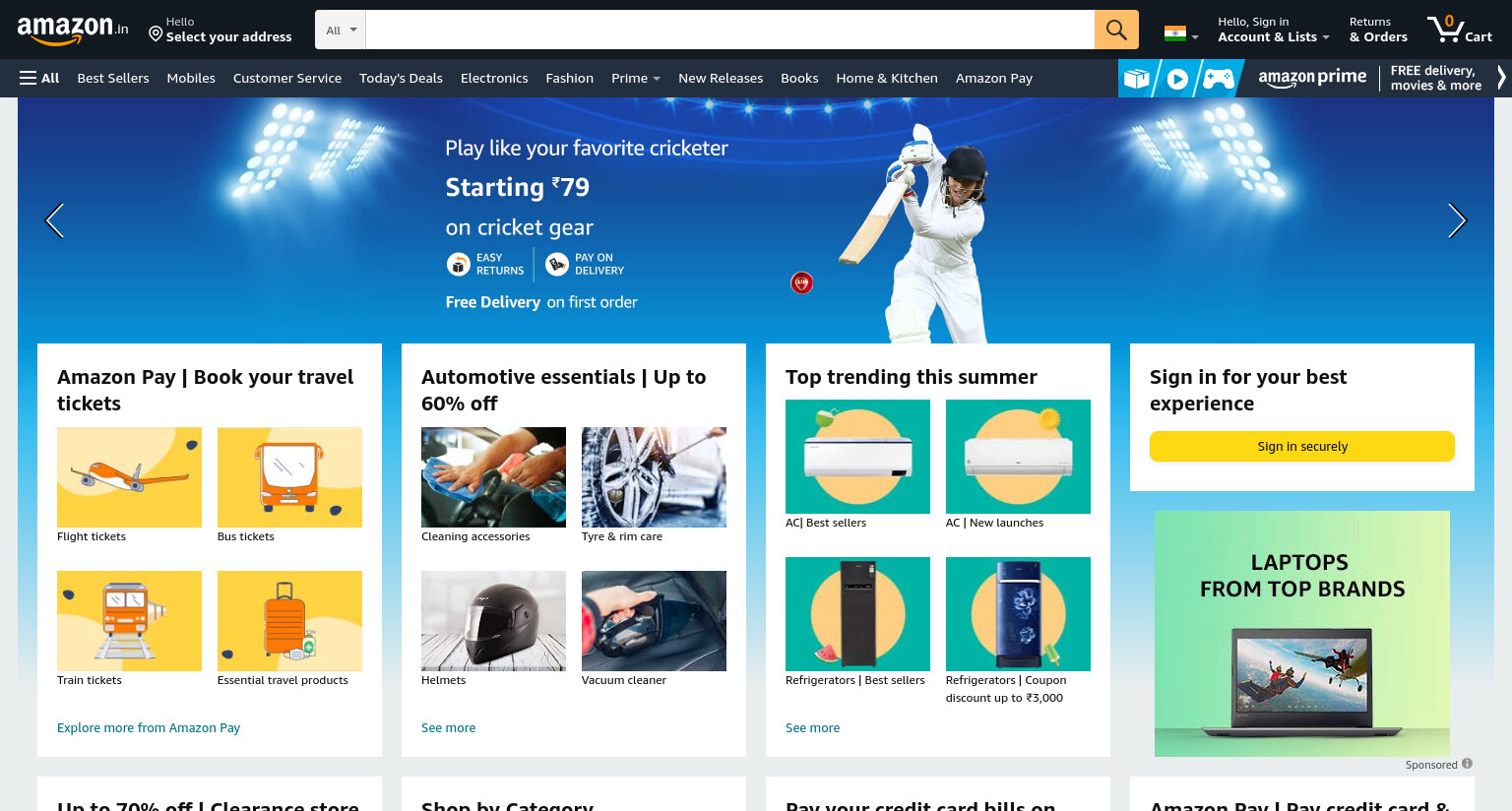Screen dimensions: 1512x811
Task: Click the location pin to select address
Action: point(156,34)
